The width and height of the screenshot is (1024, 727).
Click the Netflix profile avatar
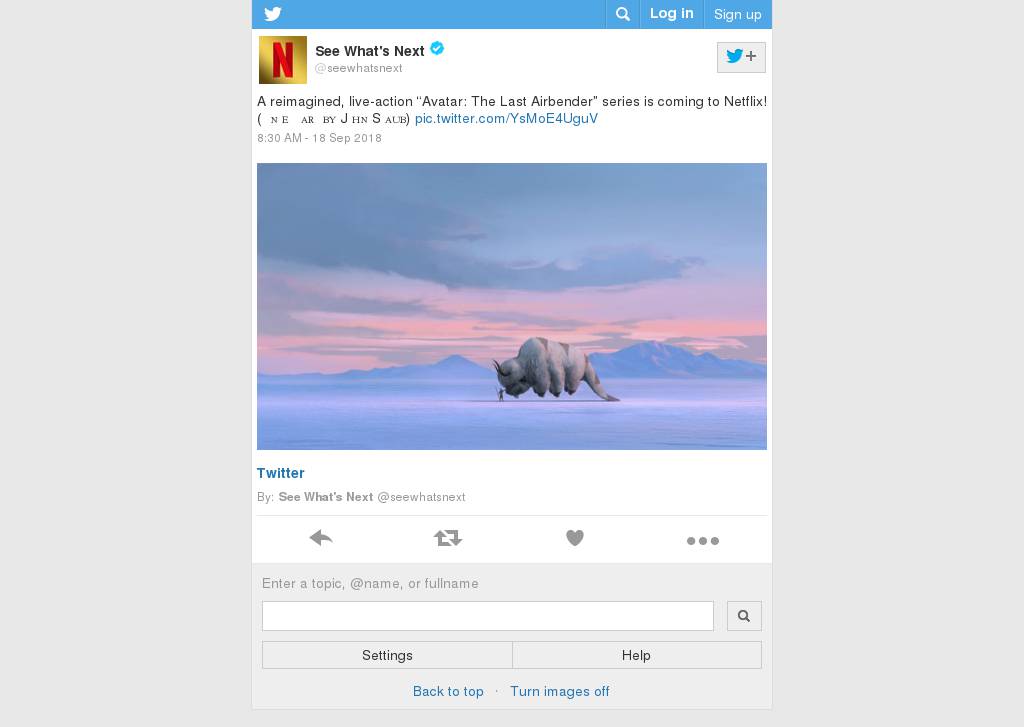[283, 59]
